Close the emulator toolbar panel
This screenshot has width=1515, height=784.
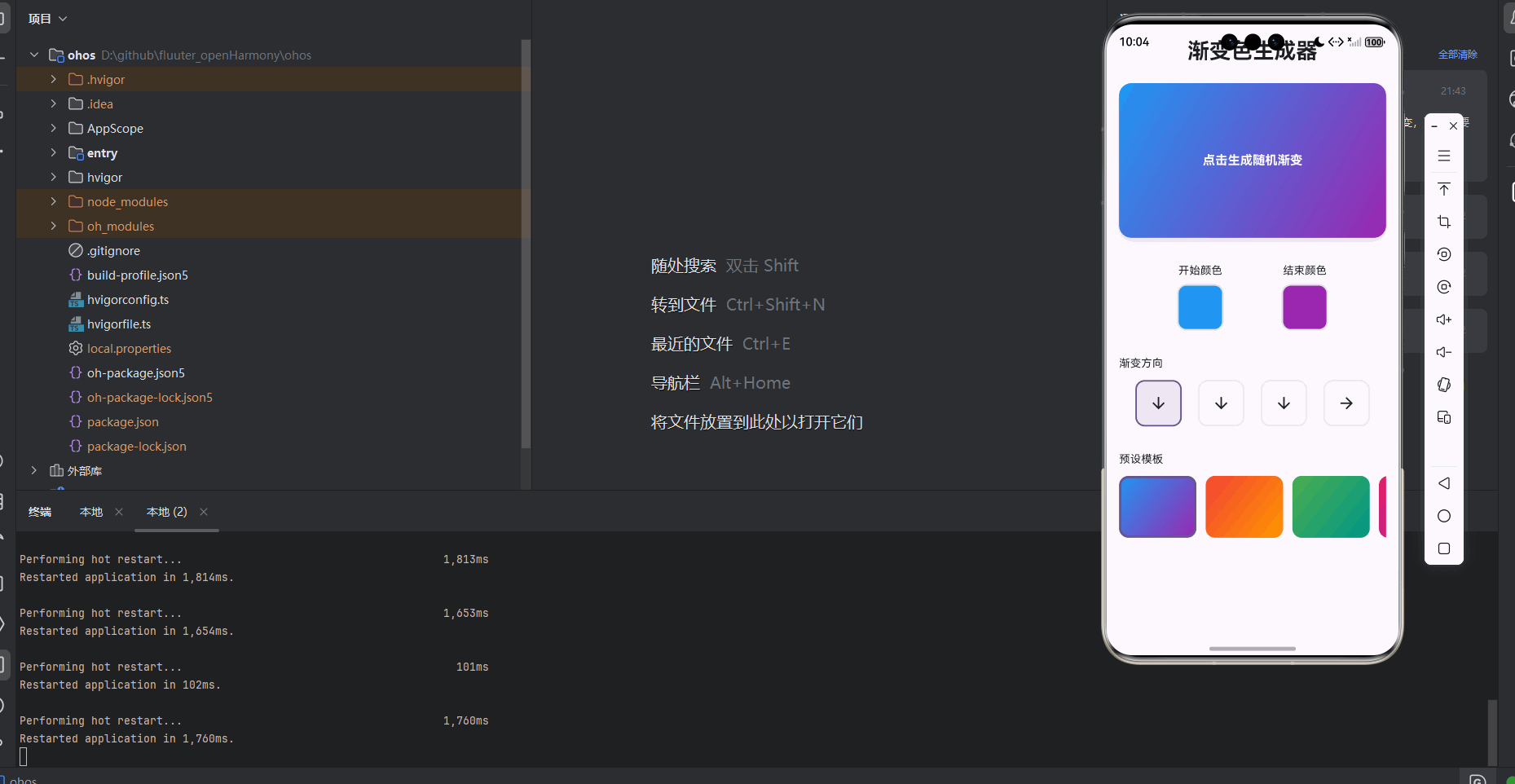coord(1453,126)
